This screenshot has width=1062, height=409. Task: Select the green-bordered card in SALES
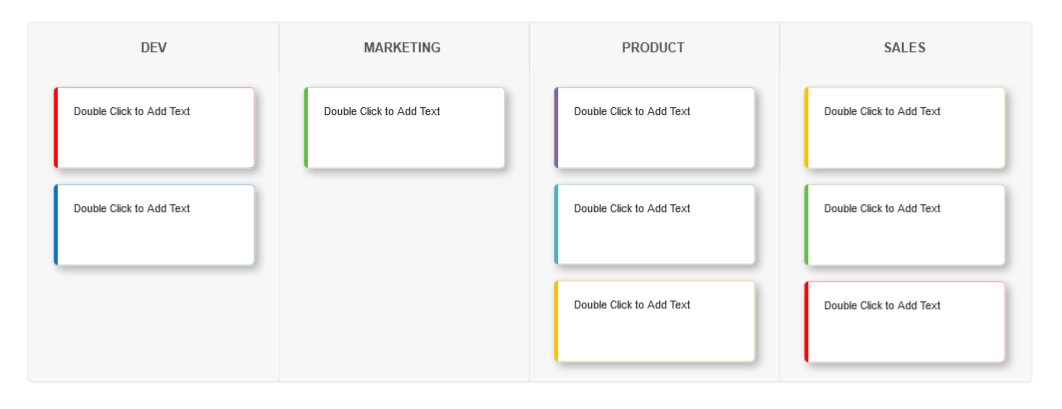[x=905, y=225]
